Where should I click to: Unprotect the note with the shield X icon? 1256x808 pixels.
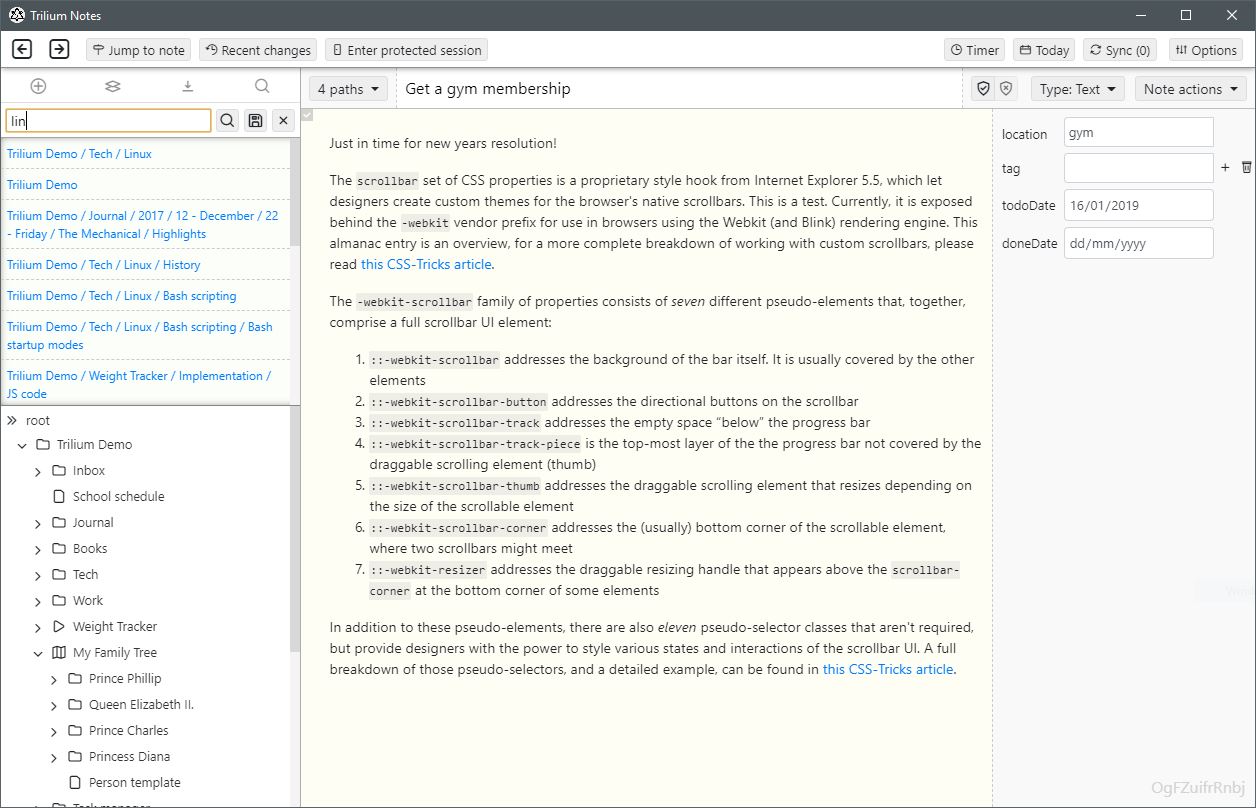tap(1006, 89)
